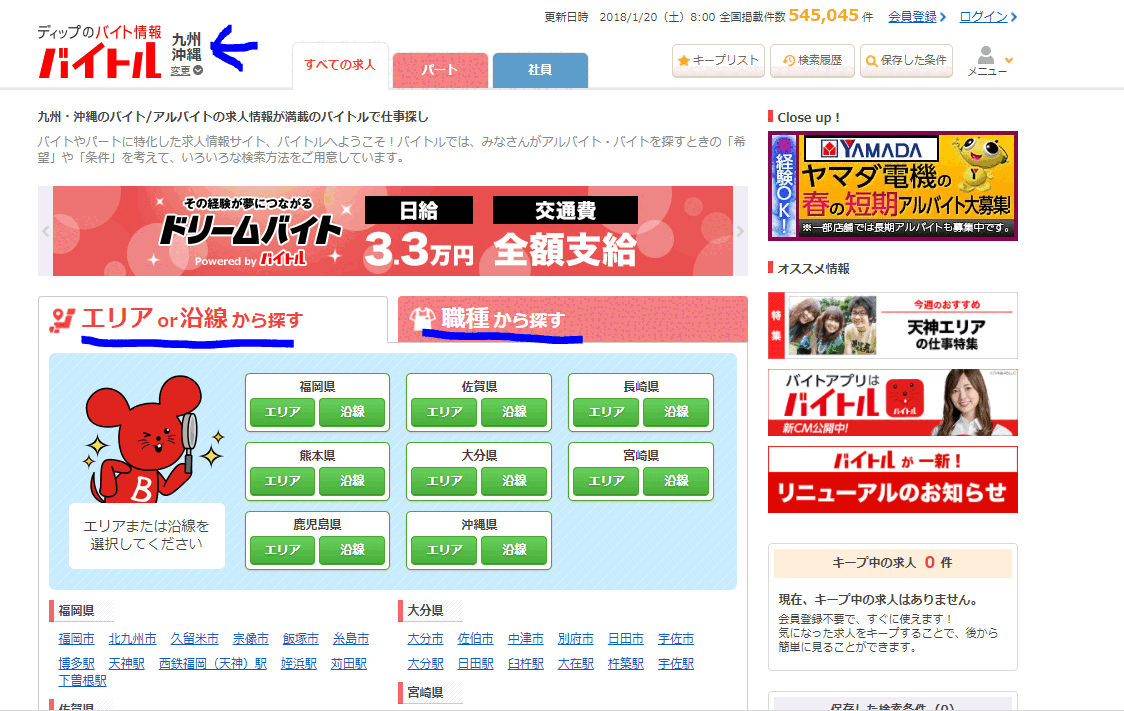The image size is (1124, 711).
Task: Click the 大分市 link
Action: point(425,639)
